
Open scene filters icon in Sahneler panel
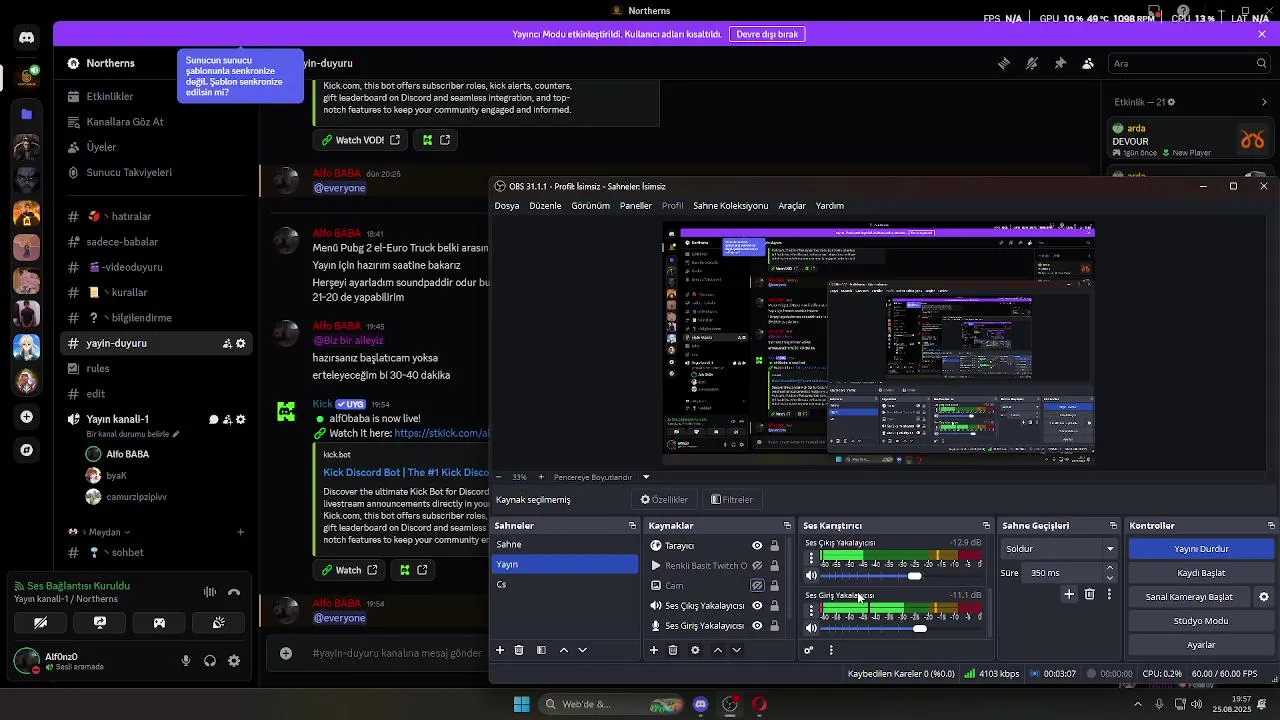coord(541,650)
